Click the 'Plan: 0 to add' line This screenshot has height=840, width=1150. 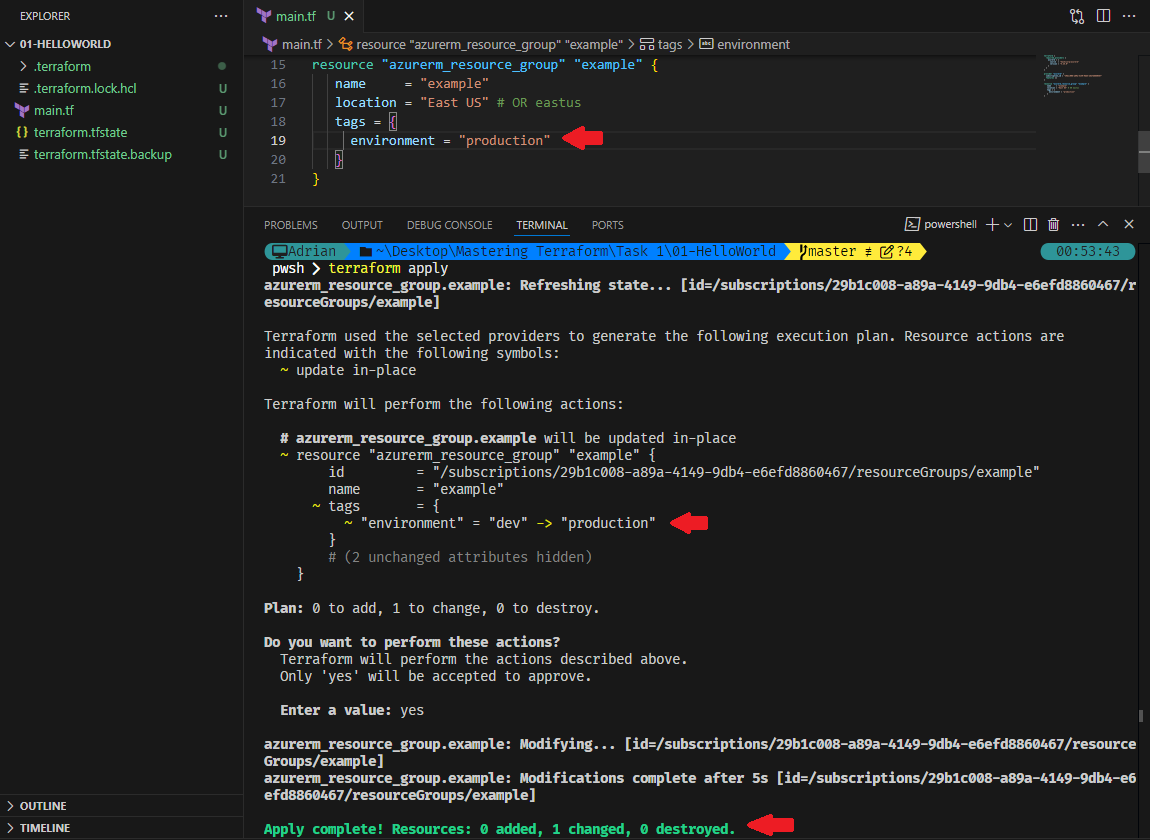click(431, 608)
